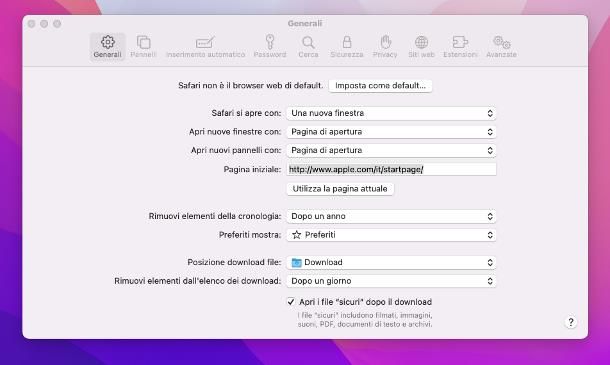This screenshot has width=610, height=365.
Task: Open Rimuovi elementi dall'elenco dei download menu
Action: (x=391, y=281)
